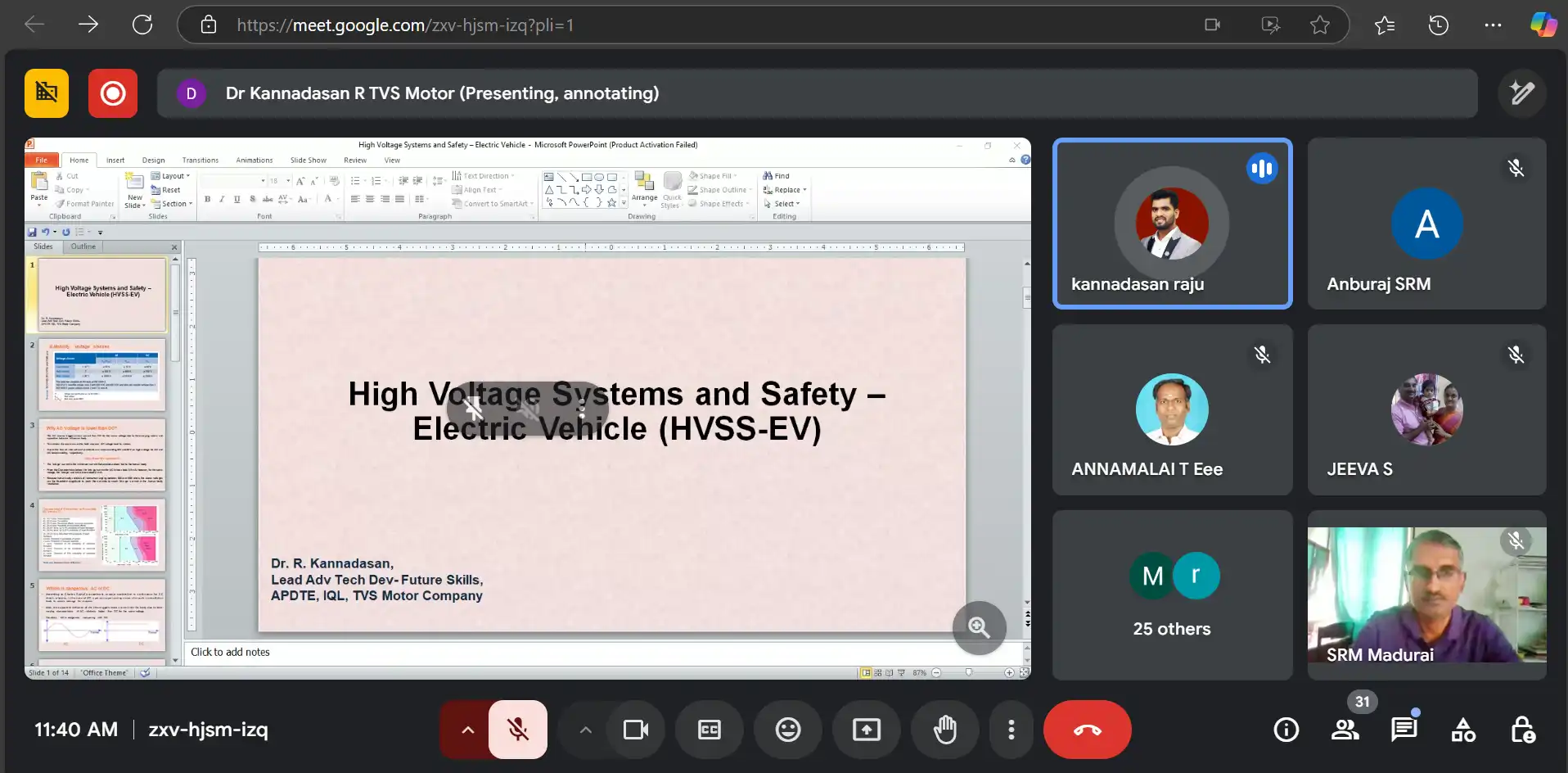
Task: Open the activities shapes icon
Action: tap(1462, 730)
